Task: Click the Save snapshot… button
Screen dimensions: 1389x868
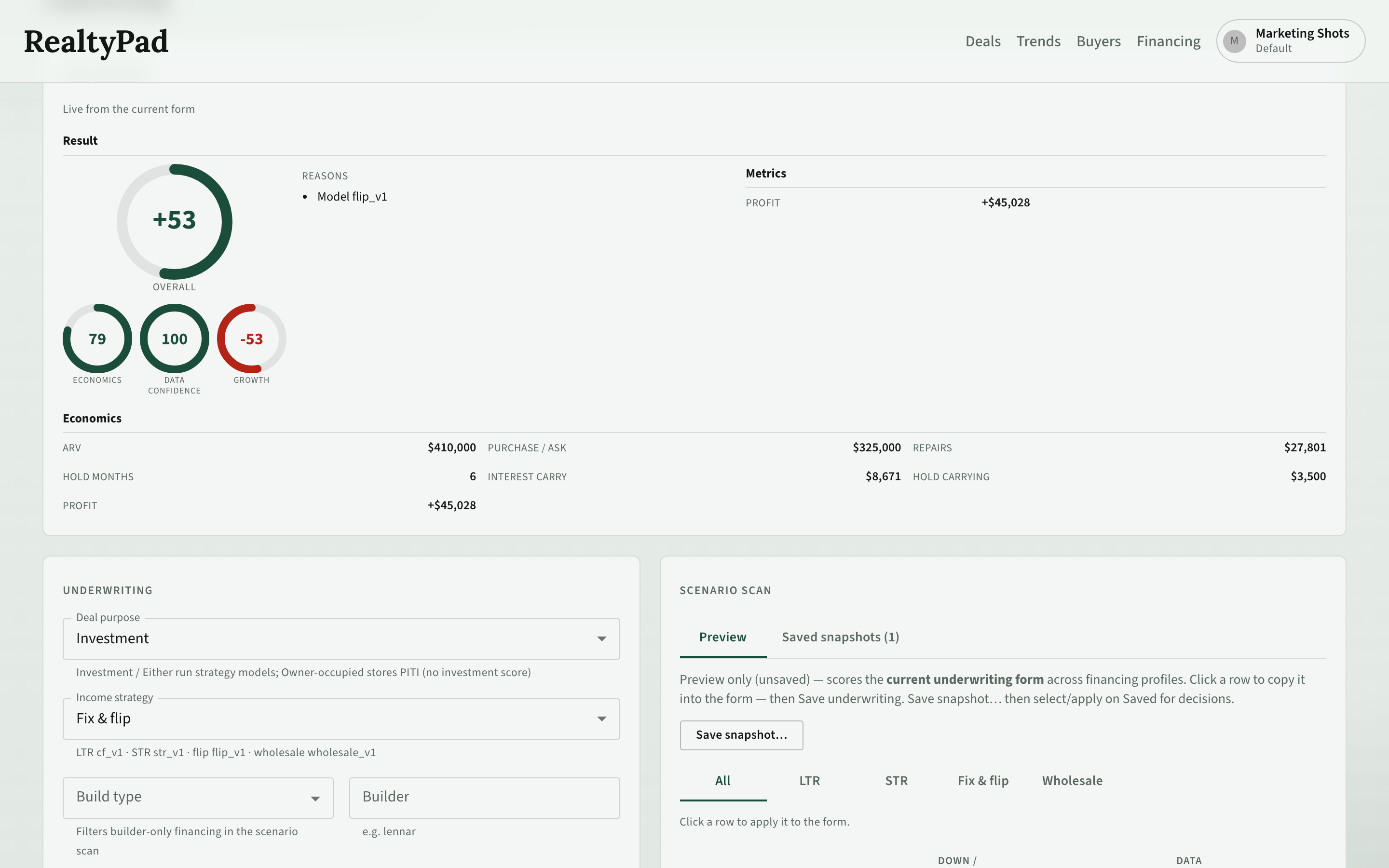Action: (x=741, y=735)
